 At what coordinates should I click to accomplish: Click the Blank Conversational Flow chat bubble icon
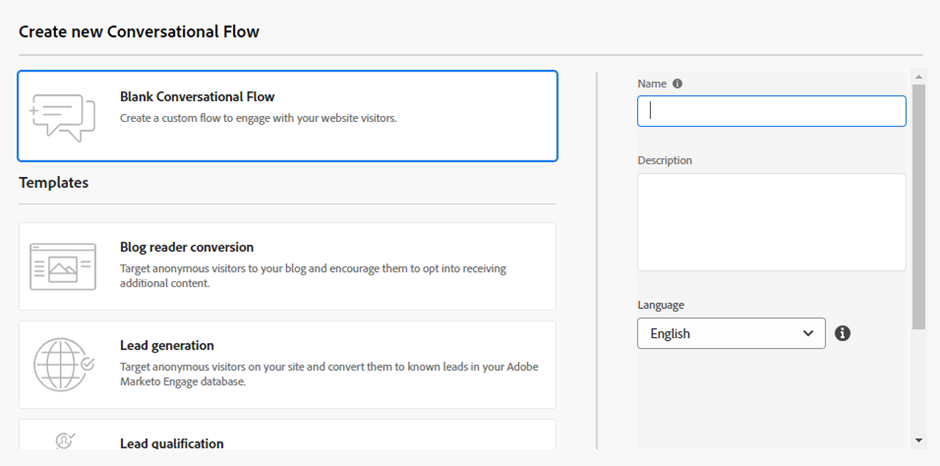click(63, 117)
